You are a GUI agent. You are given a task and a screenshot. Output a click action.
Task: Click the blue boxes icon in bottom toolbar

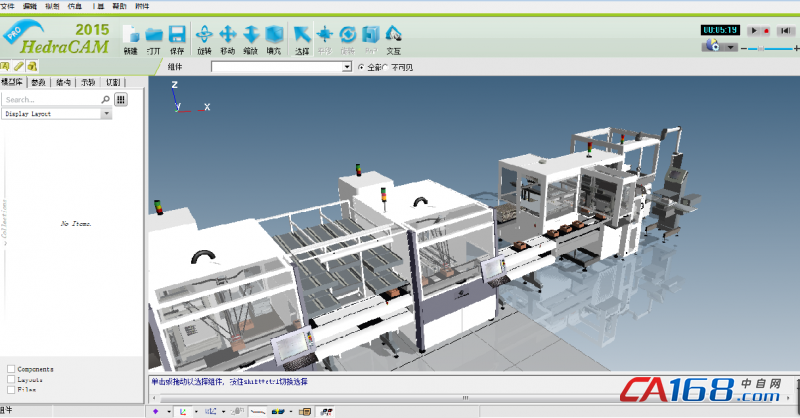coord(278,411)
